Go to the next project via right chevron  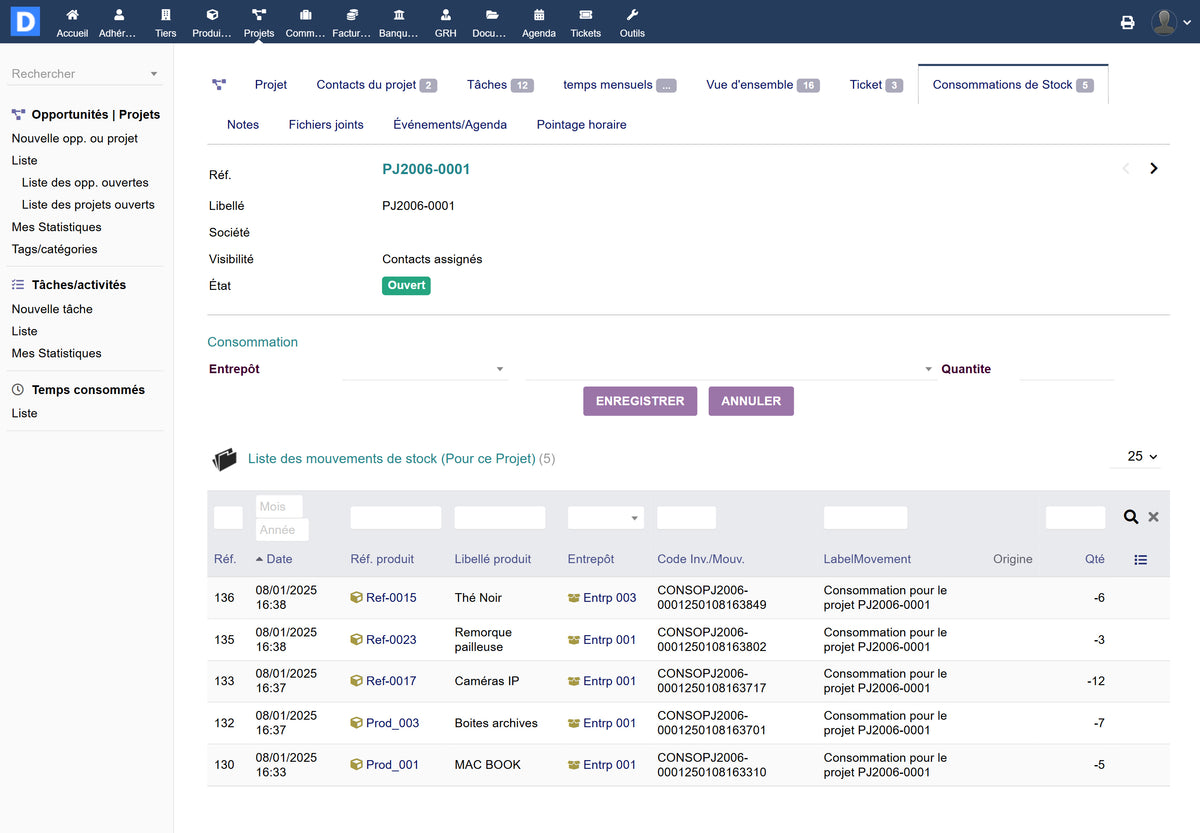click(1154, 168)
